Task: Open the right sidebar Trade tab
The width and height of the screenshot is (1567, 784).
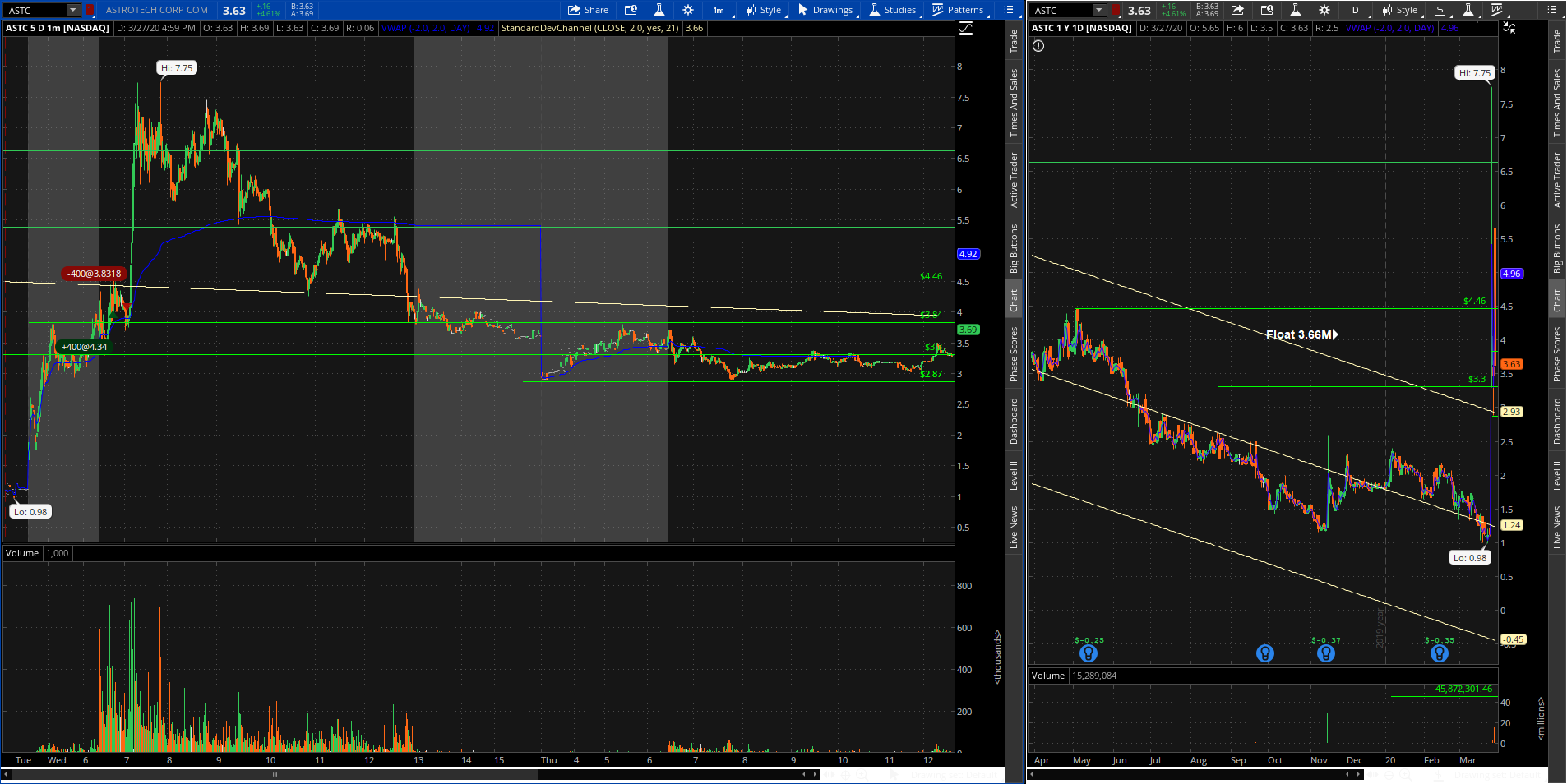Action: click(x=1557, y=41)
